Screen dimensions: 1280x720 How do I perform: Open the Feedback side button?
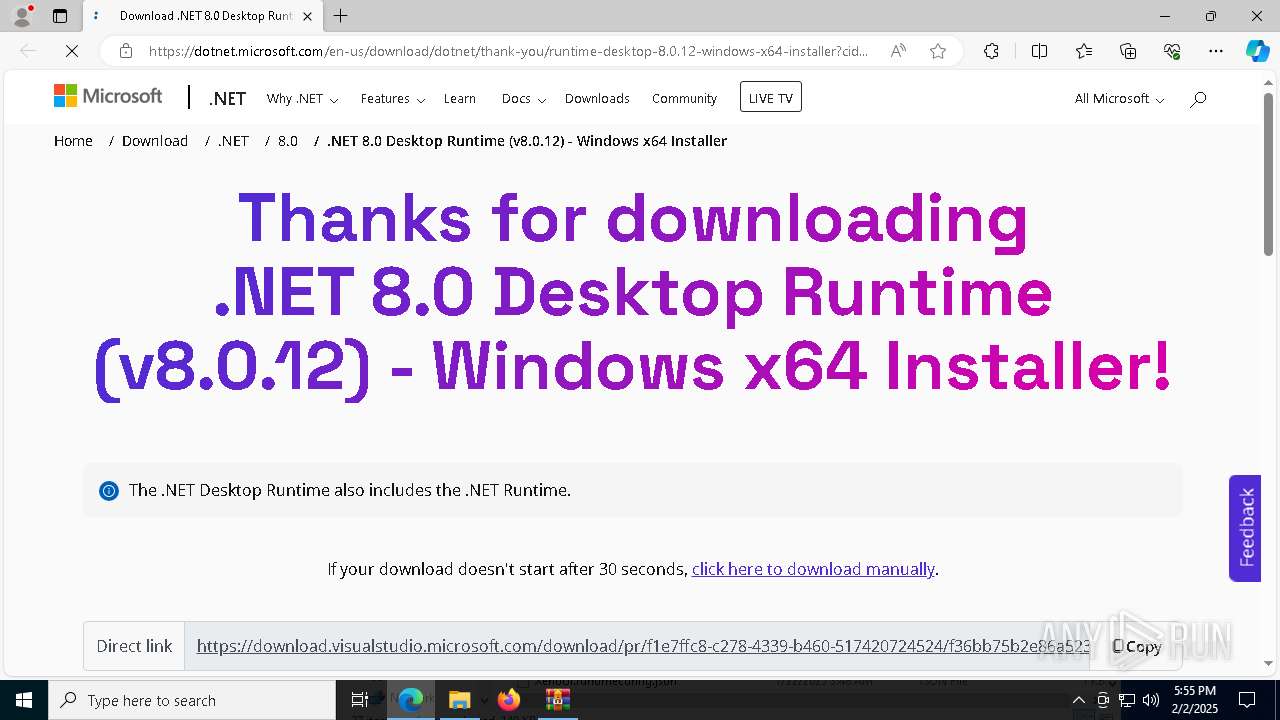coord(1245,527)
